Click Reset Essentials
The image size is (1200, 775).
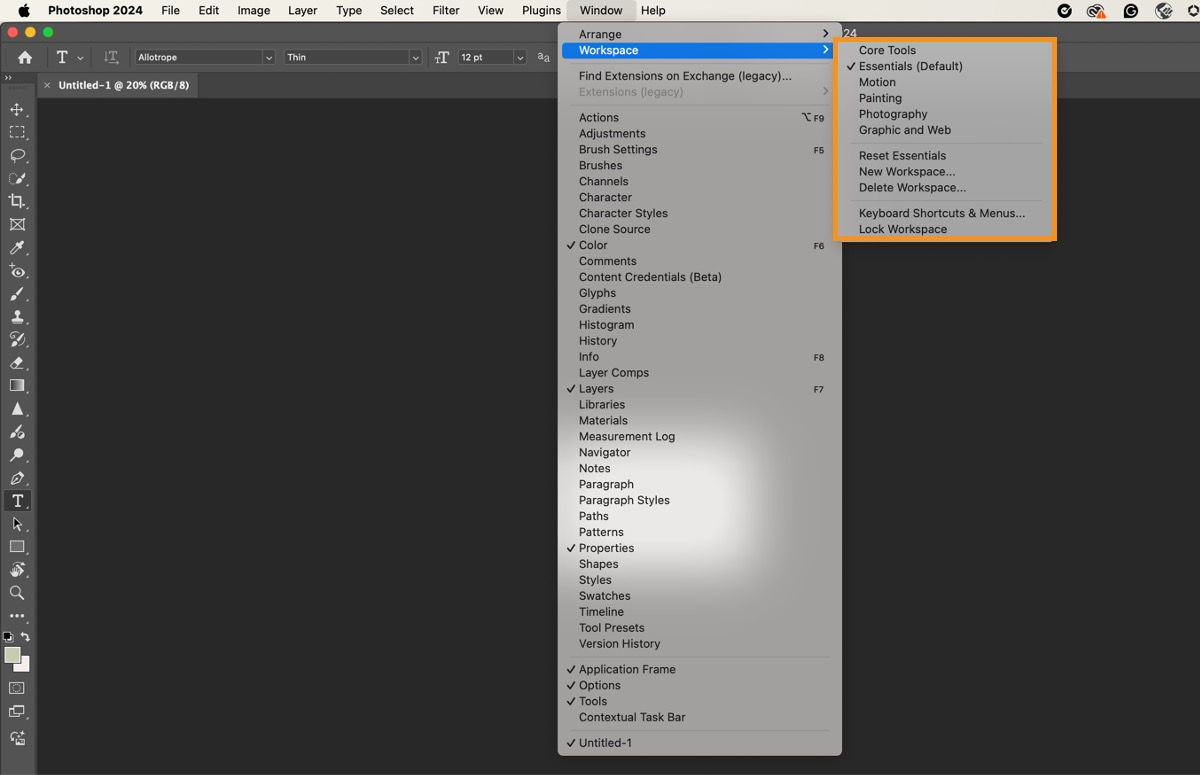tap(902, 155)
